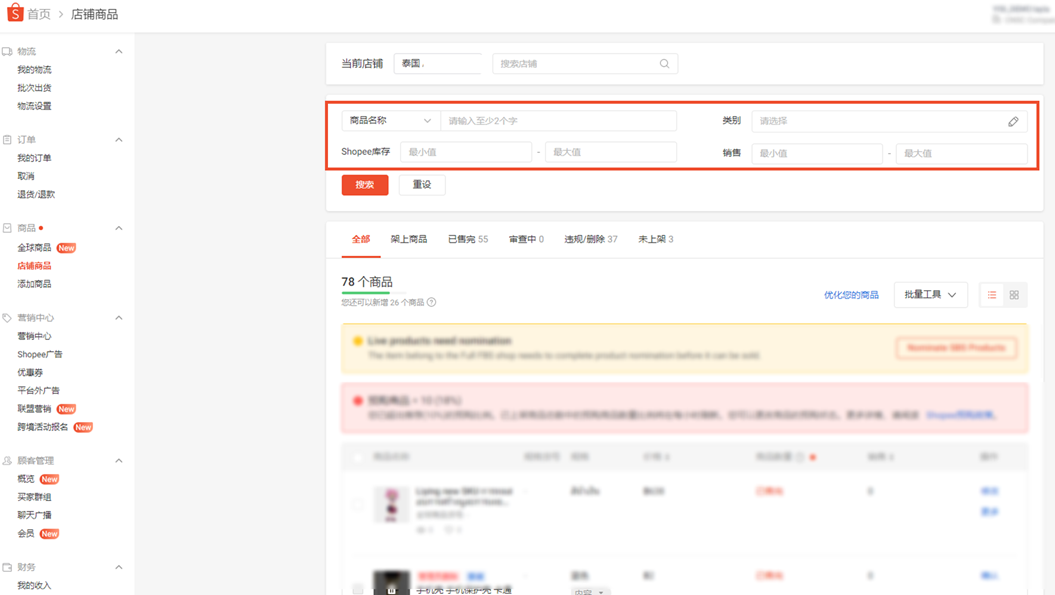Click the 营销中心 marketing center icon
The height and width of the screenshot is (595, 1055).
coord(9,318)
